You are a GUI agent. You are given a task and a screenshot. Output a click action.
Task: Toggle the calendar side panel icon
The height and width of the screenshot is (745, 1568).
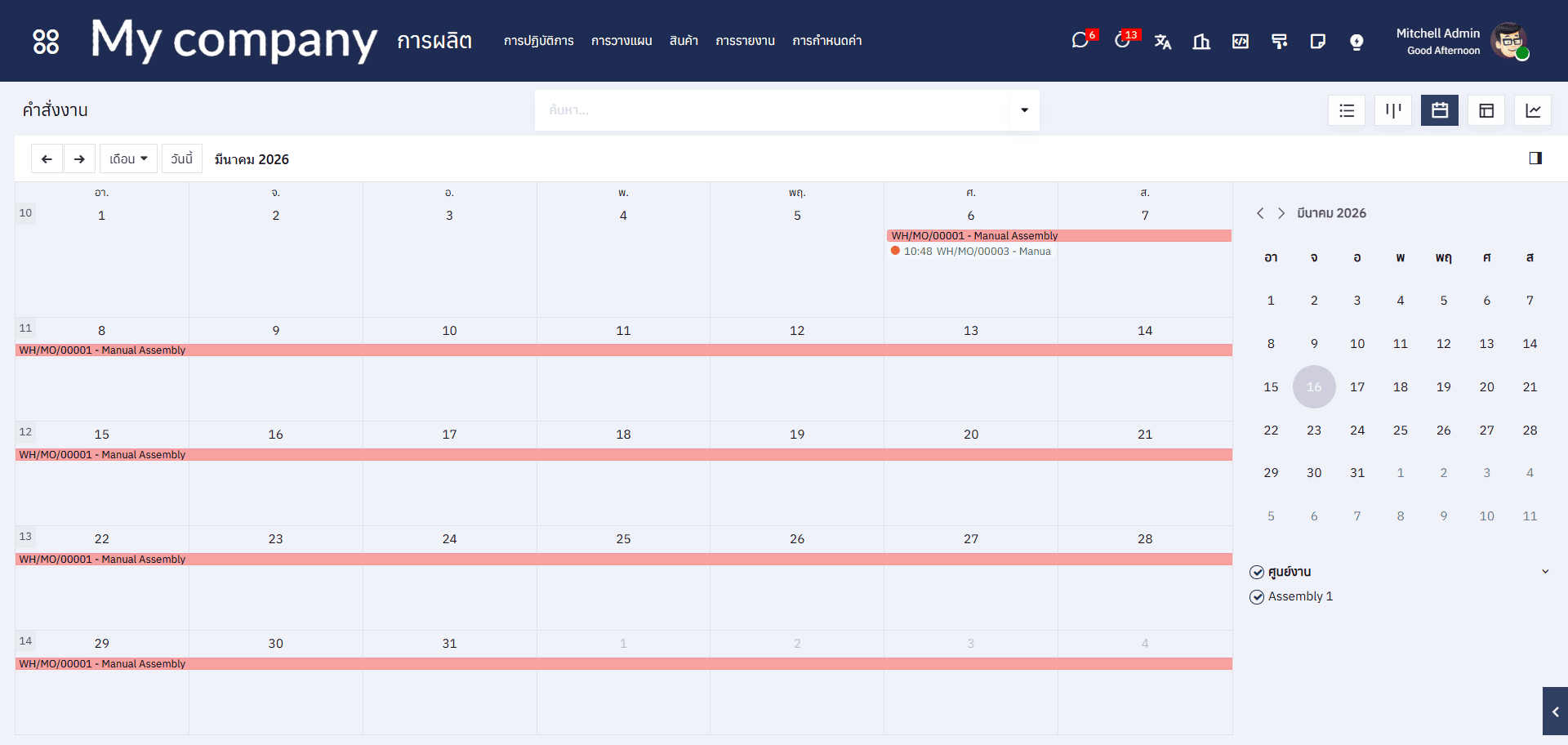1535,158
